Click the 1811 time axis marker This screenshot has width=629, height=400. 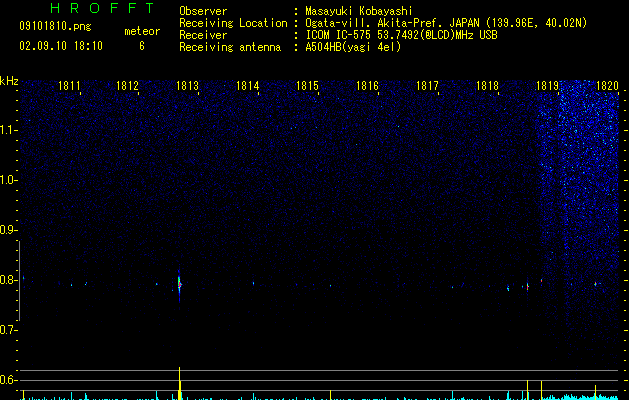(69, 86)
